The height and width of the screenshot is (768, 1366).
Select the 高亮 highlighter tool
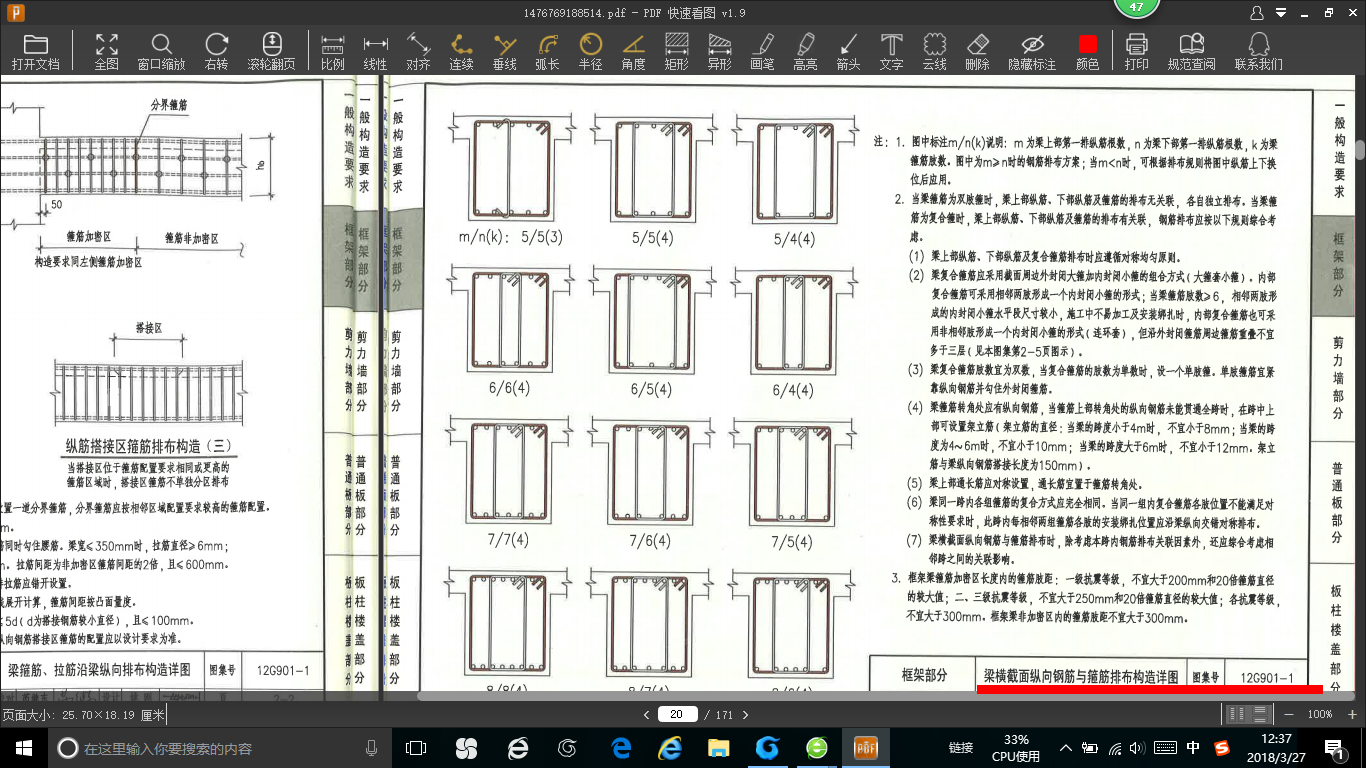click(805, 51)
